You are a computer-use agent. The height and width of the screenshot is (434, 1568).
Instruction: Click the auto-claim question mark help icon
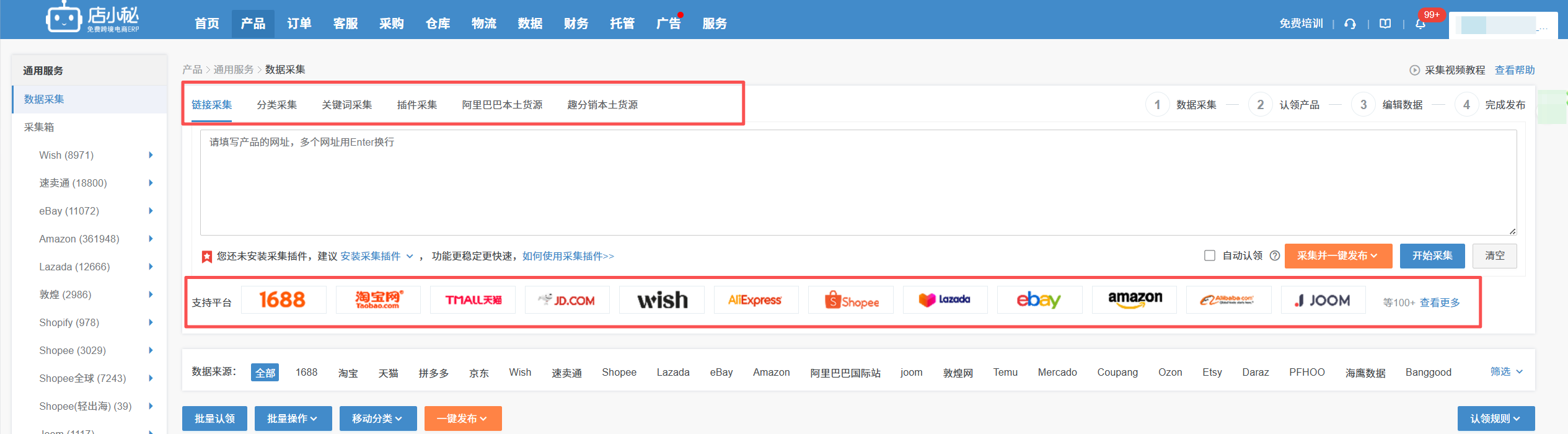[x=1275, y=255]
